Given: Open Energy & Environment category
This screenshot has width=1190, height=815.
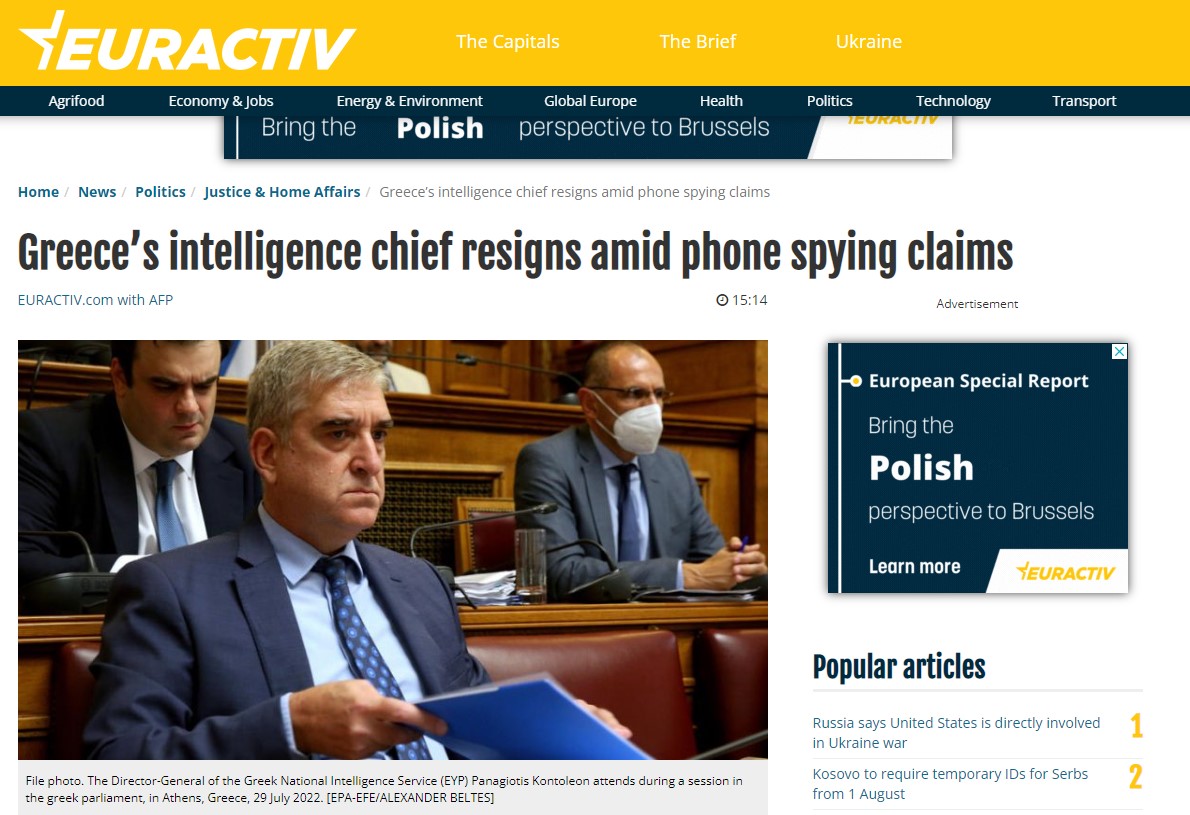Looking at the screenshot, I should pos(410,101).
